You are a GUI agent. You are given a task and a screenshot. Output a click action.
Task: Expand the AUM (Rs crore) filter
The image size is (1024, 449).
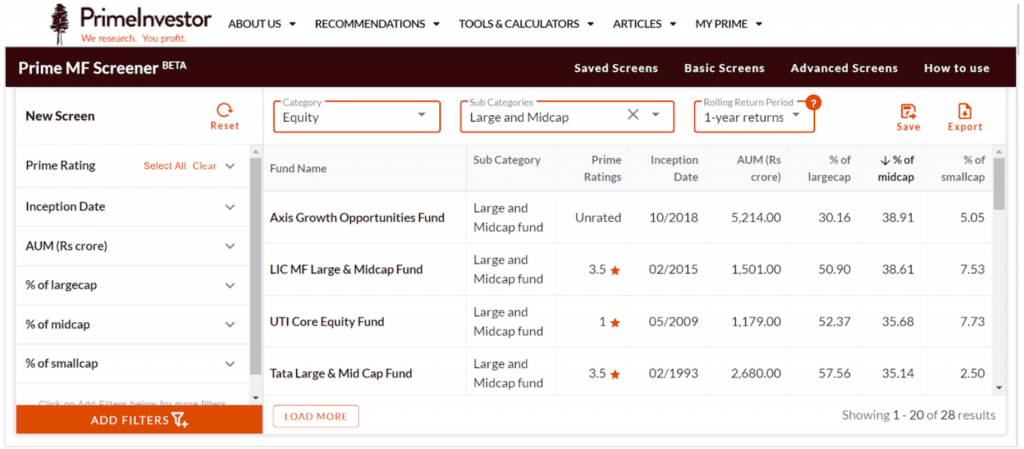[x=230, y=246]
